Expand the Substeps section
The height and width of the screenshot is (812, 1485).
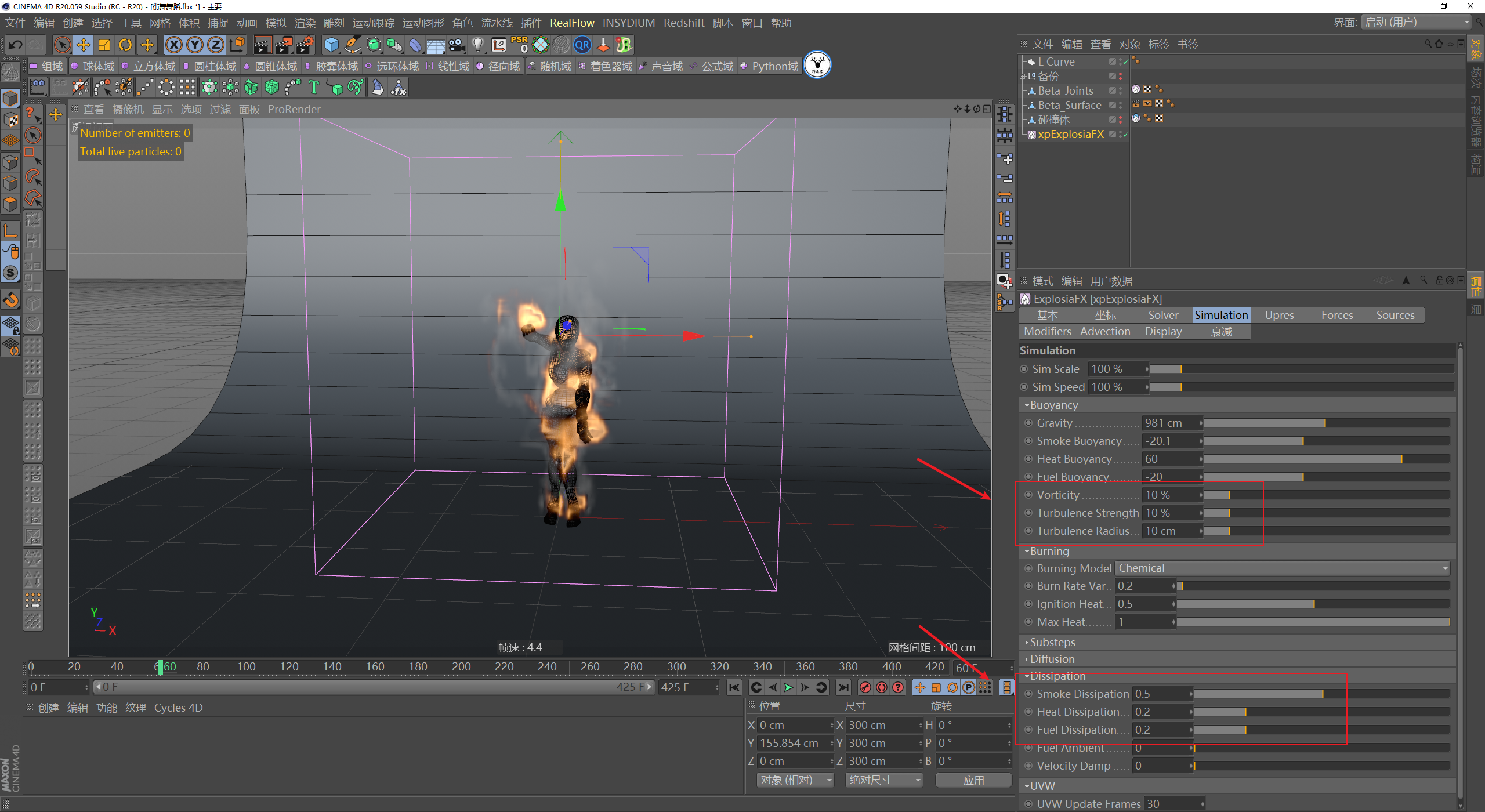(x=1052, y=642)
